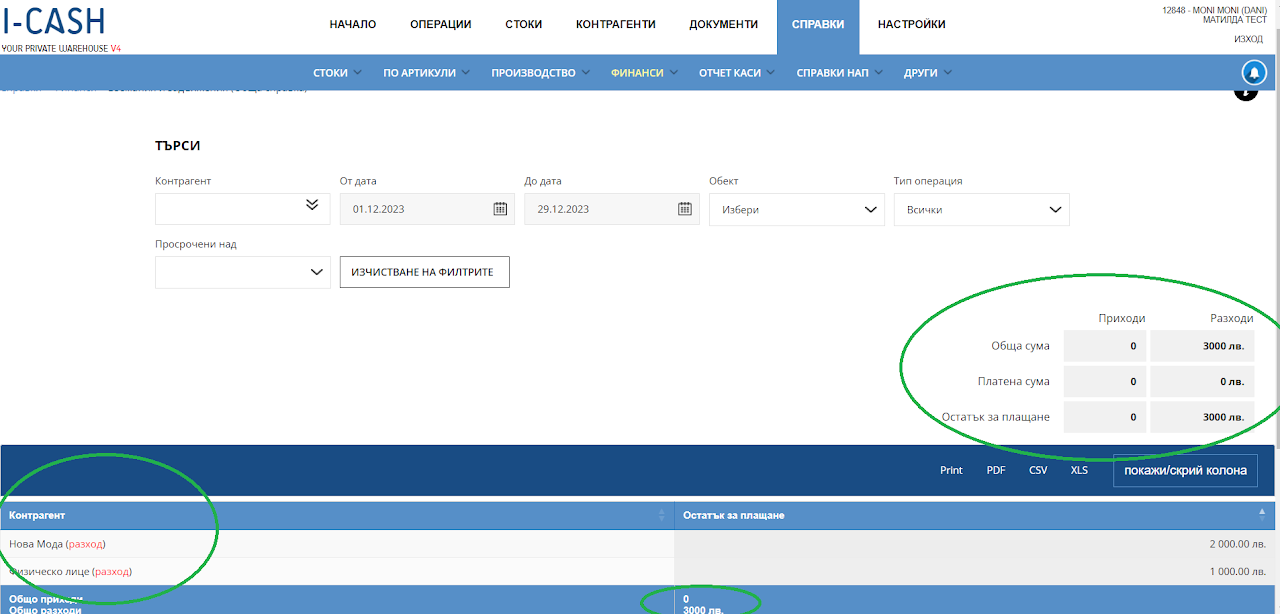Open the Обект dropdown
The height and width of the screenshot is (614, 1280).
tap(796, 209)
